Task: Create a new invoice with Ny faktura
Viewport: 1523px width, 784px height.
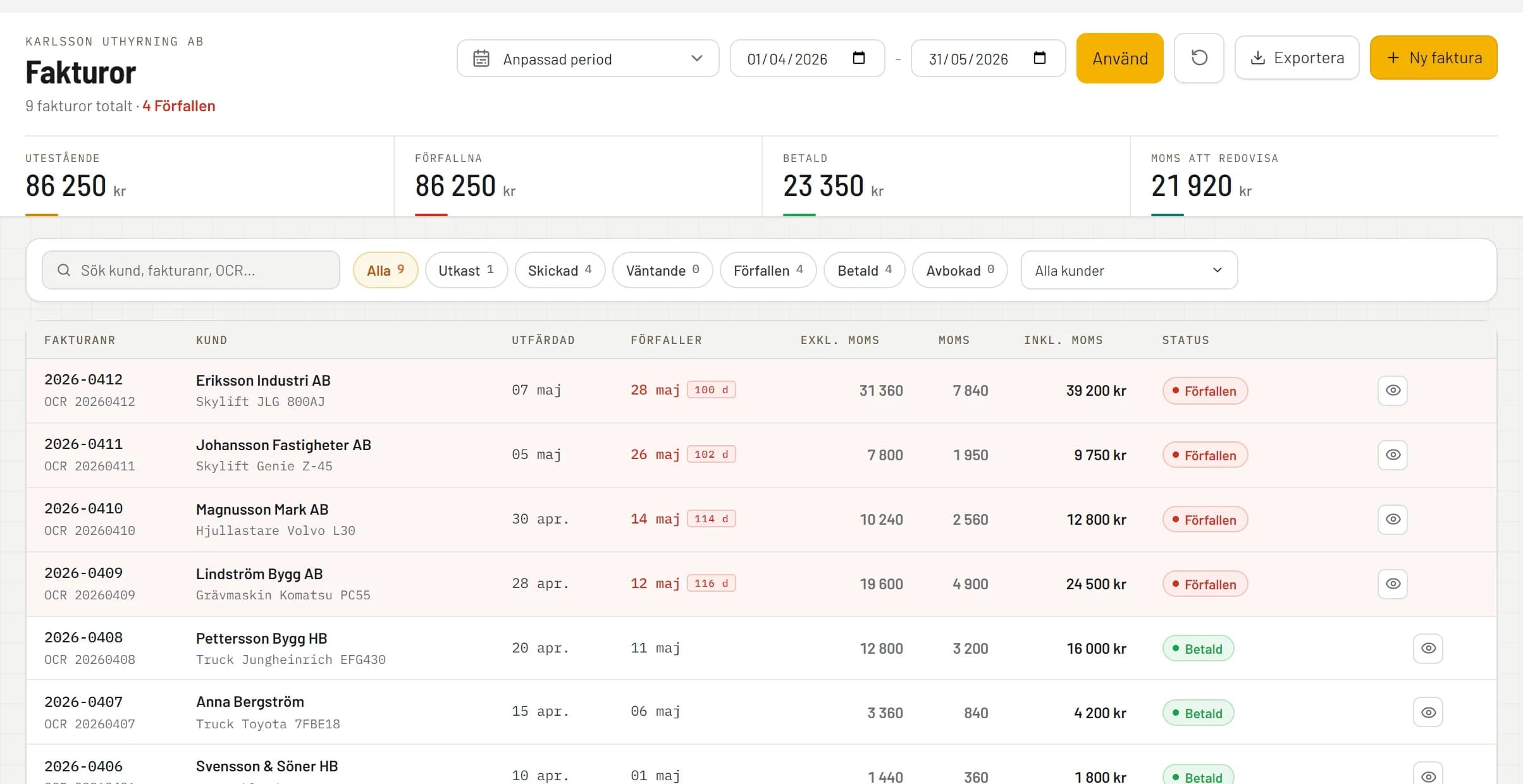Action: point(1433,58)
